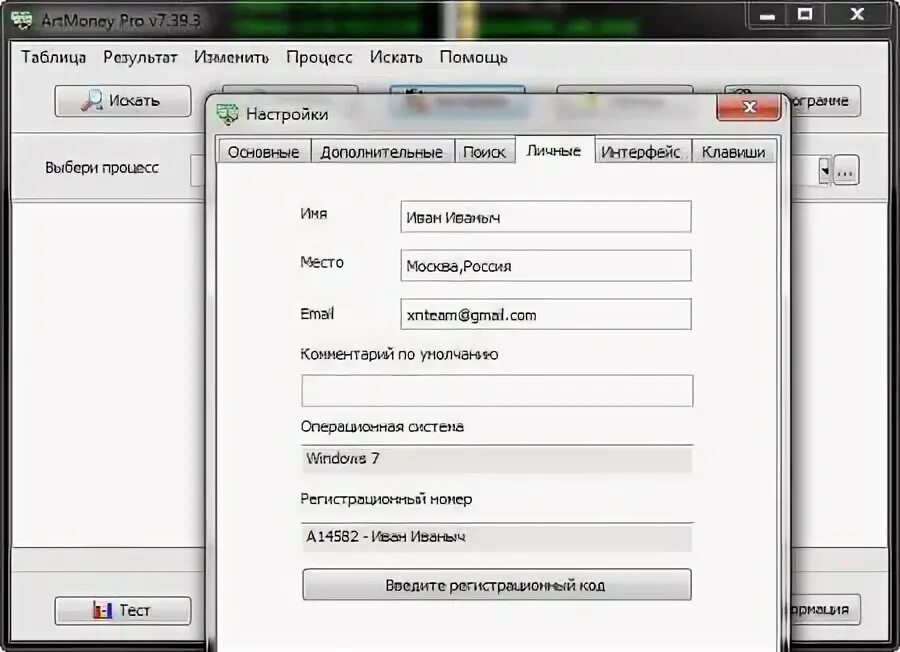Open the Помощь menu
The width and height of the screenshot is (900, 652).
(474, 57)
